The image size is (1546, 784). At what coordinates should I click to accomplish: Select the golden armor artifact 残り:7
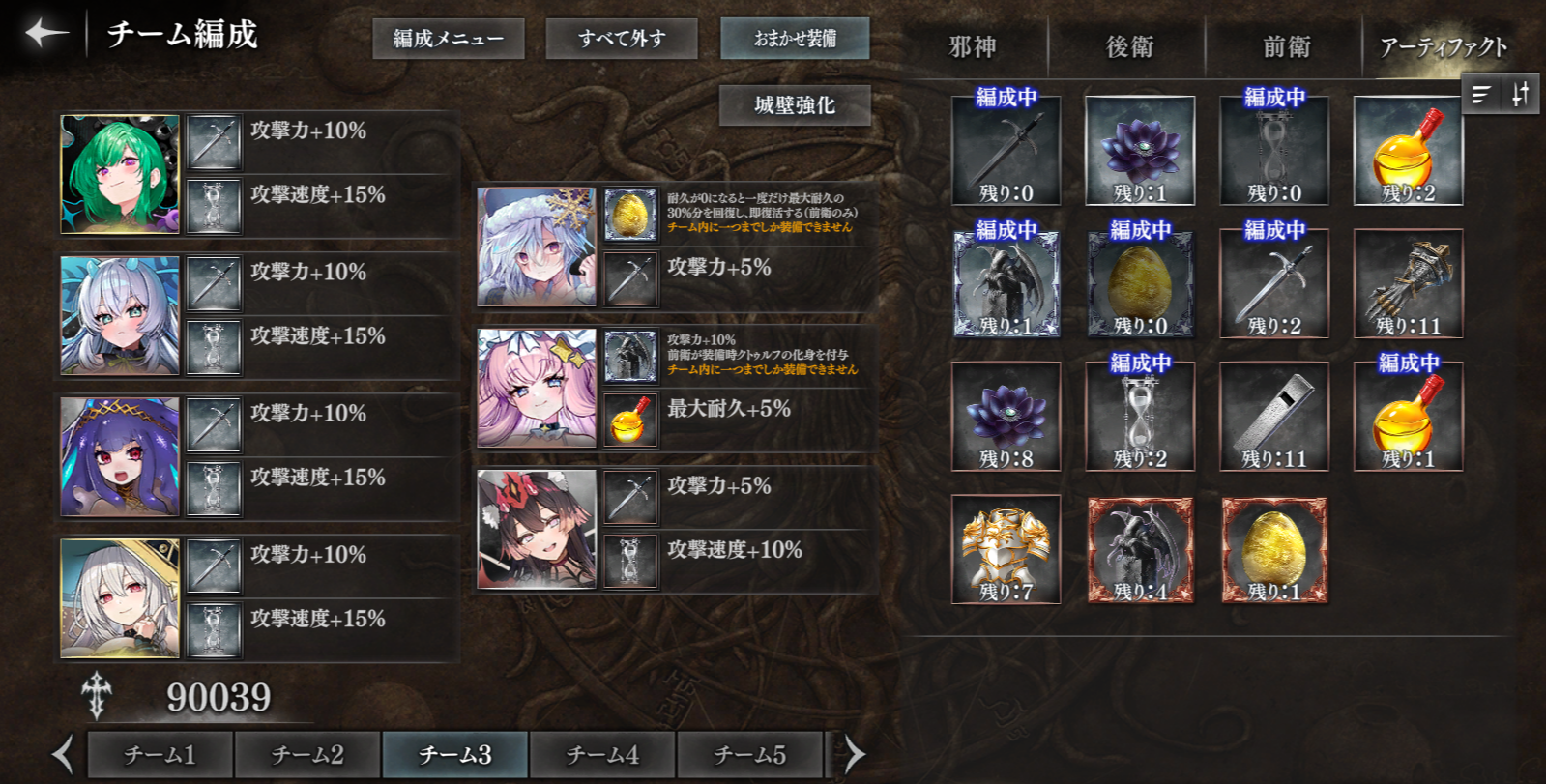click(x=1006, y=549)
